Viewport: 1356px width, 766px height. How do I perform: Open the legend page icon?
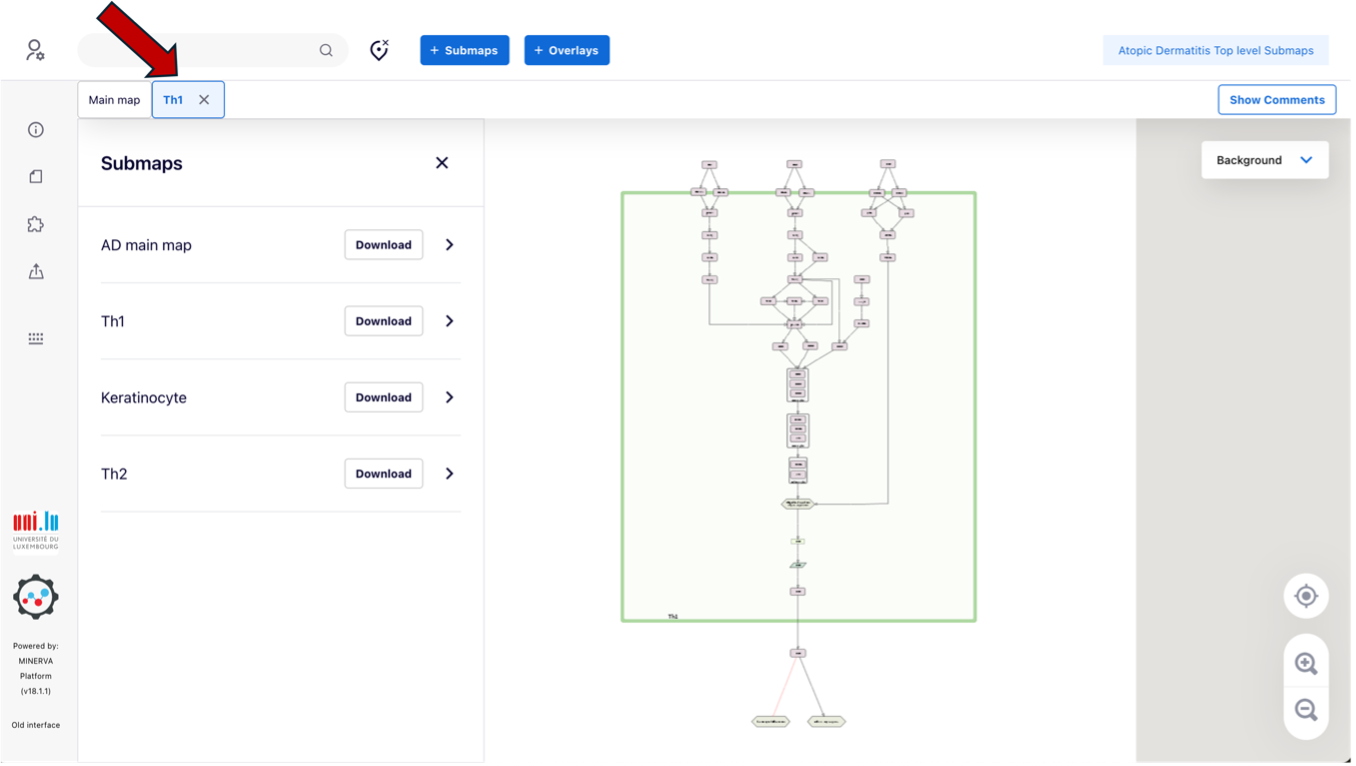click(x=36, y=177)
